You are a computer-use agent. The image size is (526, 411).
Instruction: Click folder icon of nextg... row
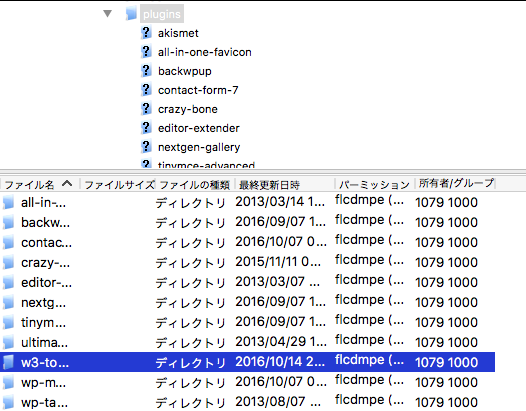(8, 302)
